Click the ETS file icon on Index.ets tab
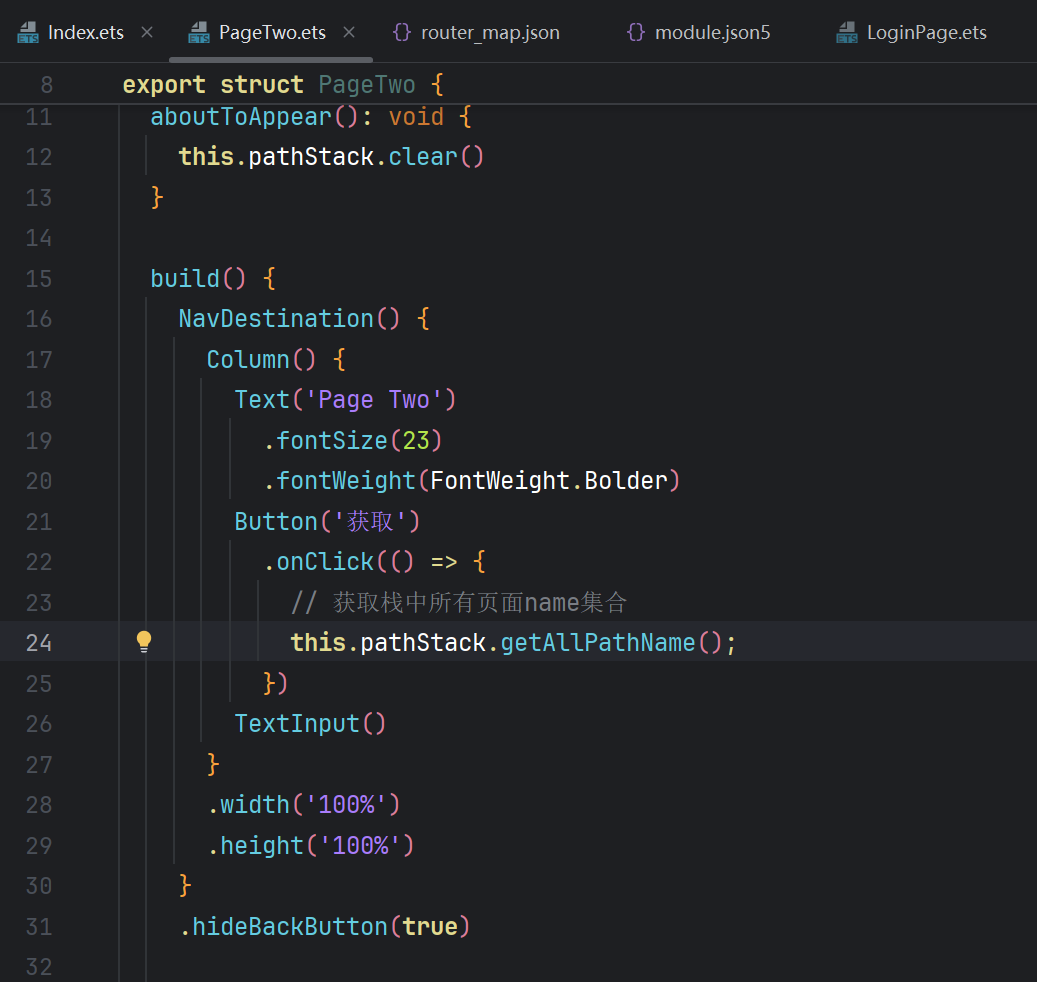Viewport: 1037px width, 982px height. 28,33
